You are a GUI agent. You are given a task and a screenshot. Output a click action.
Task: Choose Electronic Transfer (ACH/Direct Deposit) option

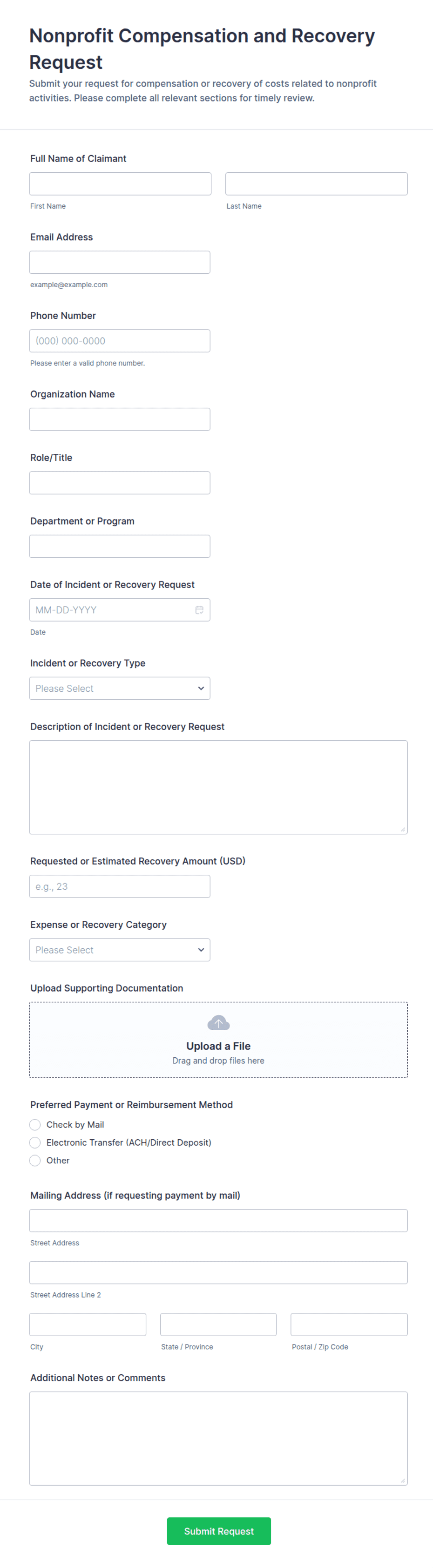pos(35,1142)
